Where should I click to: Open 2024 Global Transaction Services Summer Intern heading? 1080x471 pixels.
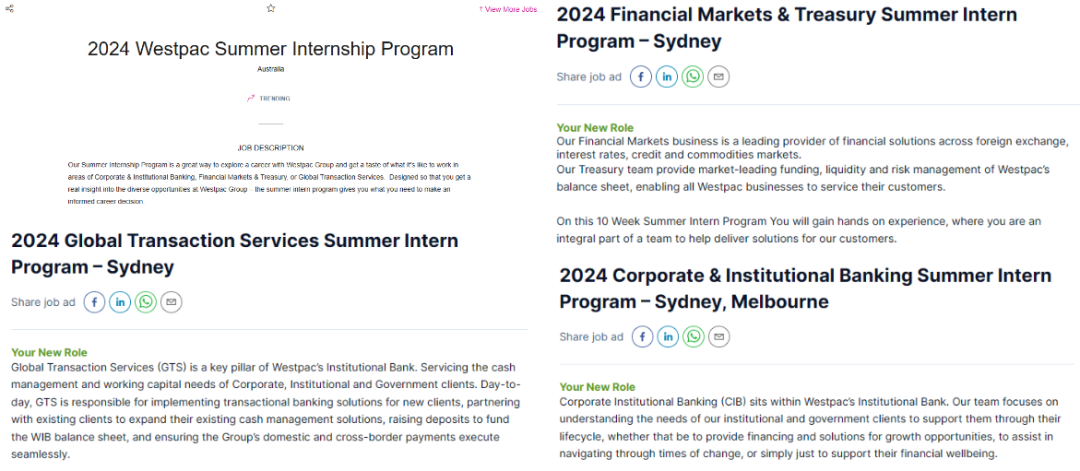[235, 253]
